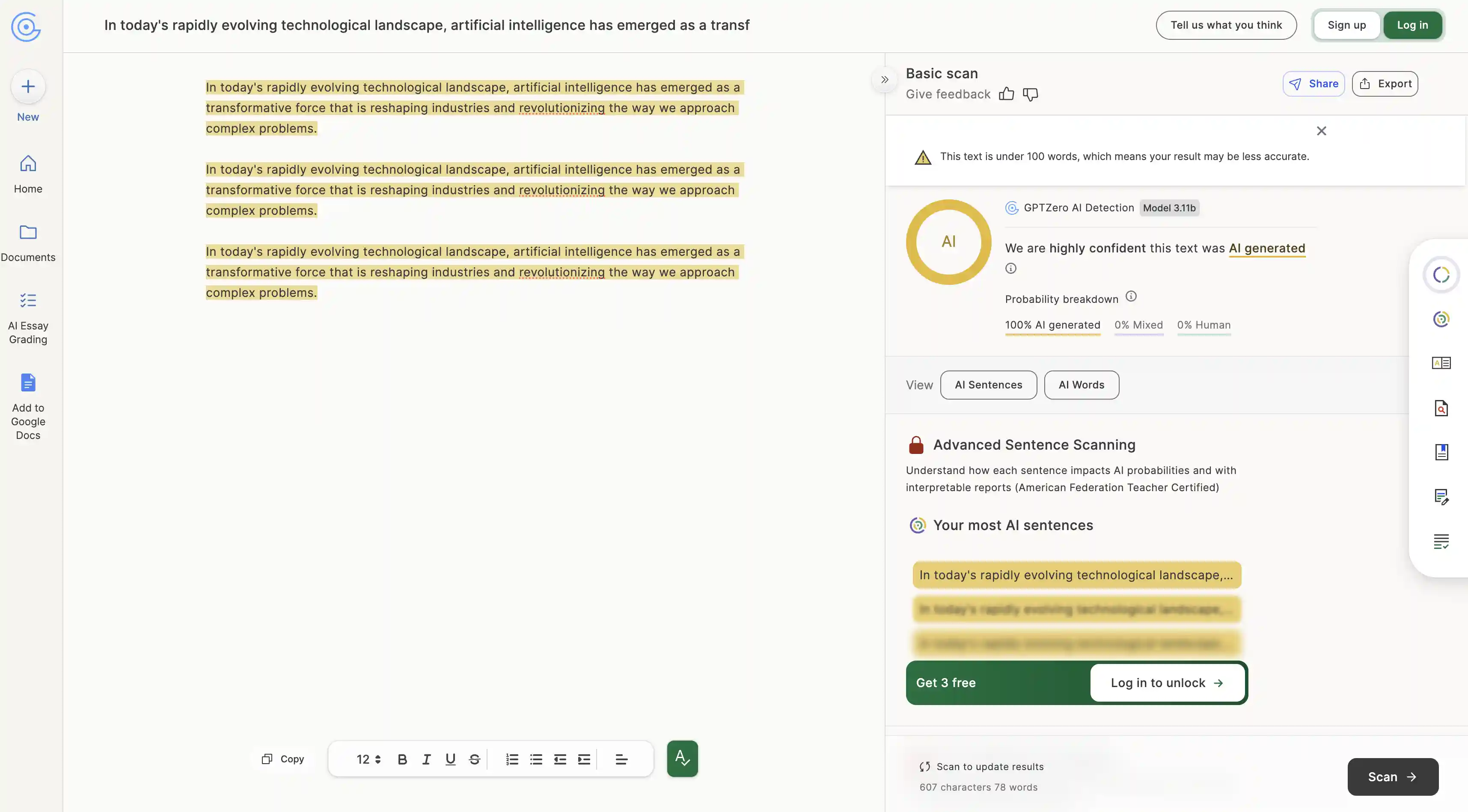Select Add to Google Docs

pyautogui.click(x=28, y=406)
